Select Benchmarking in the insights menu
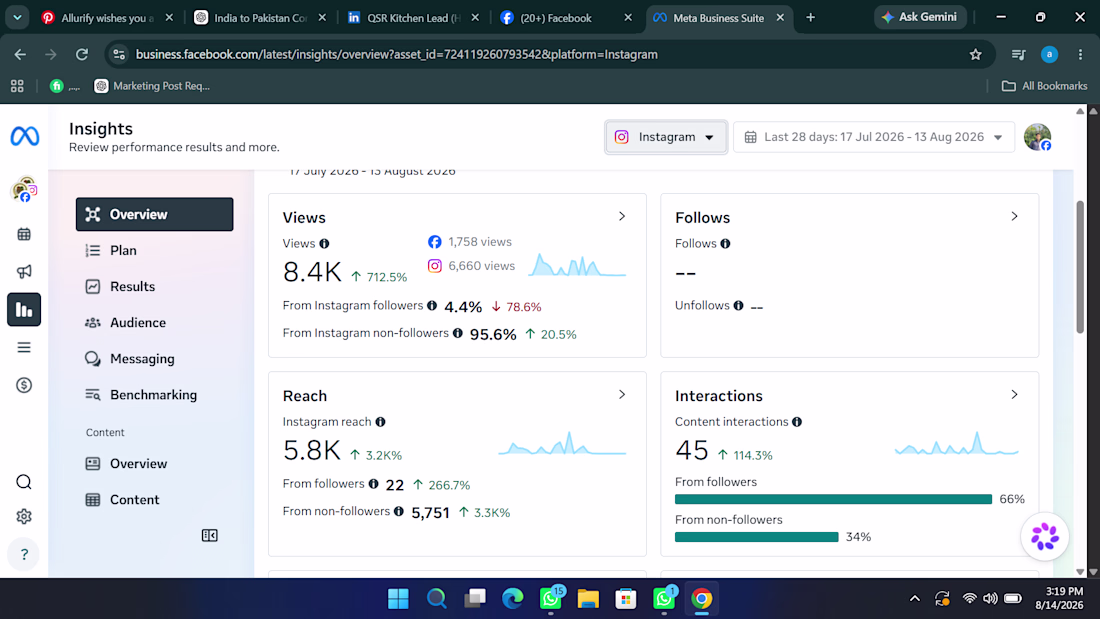The height and width of the screenshot is (619, 1100). pyautogui.click(x=154, y=395)
